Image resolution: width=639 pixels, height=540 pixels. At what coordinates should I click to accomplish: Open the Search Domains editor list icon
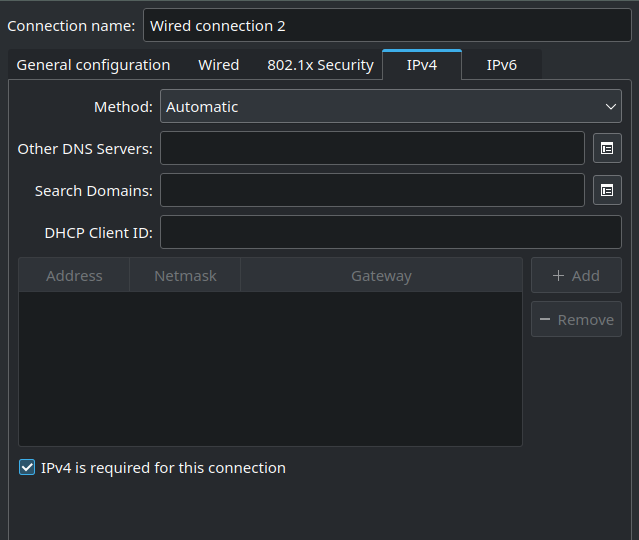[607, 190]
